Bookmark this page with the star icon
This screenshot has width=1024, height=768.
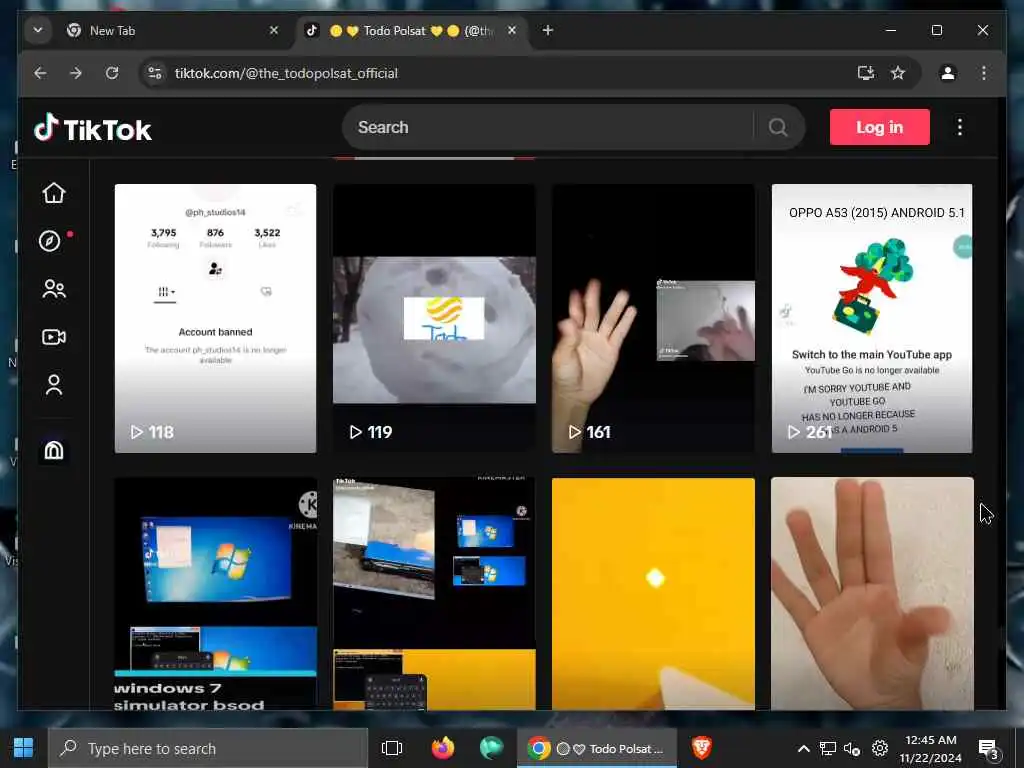898,73
